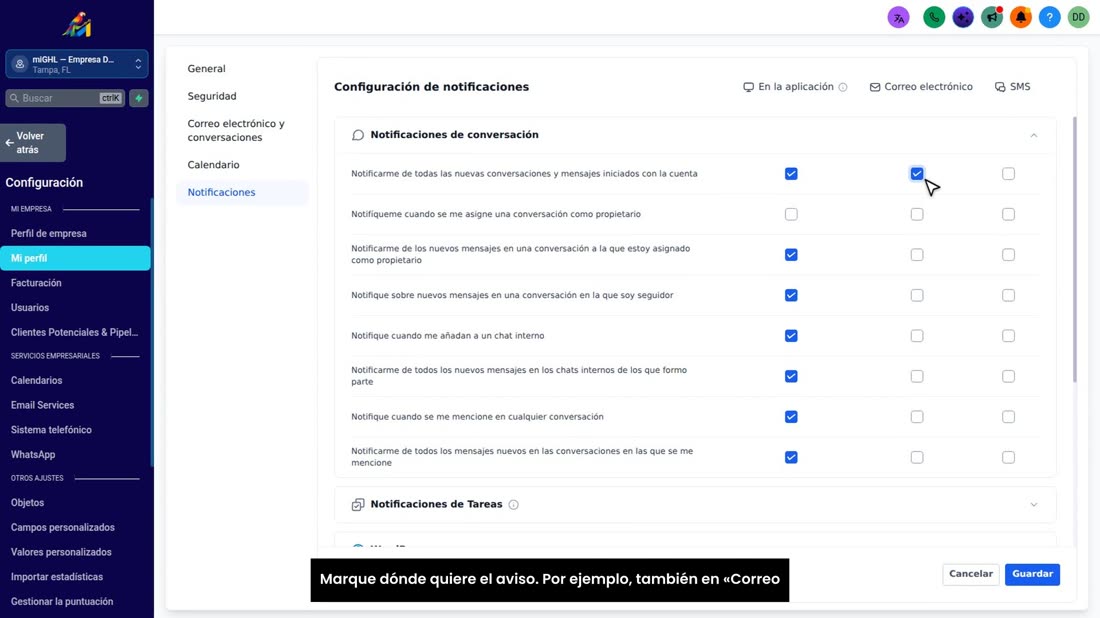This screenshot has width=1100, height=618.
Task: Uncheck in-app for all new conversations notification
Action: coord(791,173)
